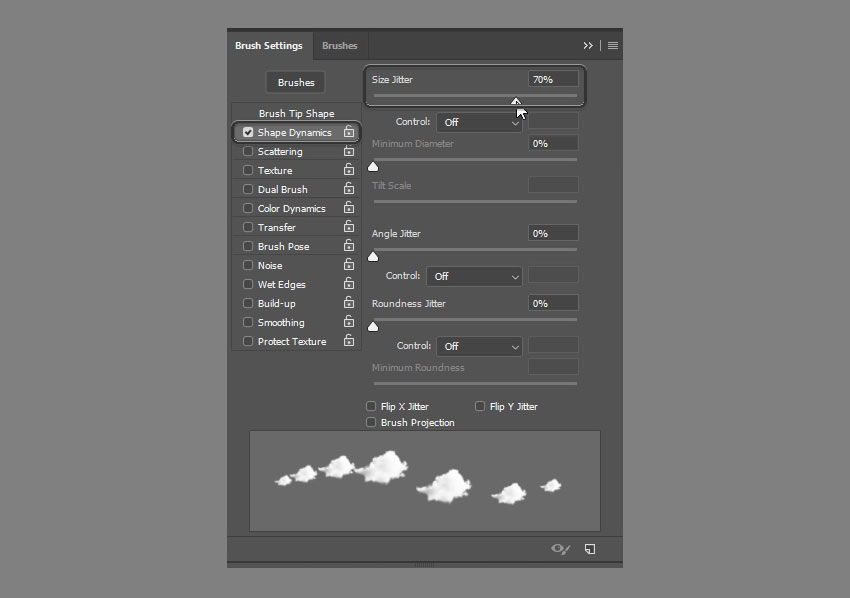Enable the Flip X Jitter checkbox

[x=372, y=407]
